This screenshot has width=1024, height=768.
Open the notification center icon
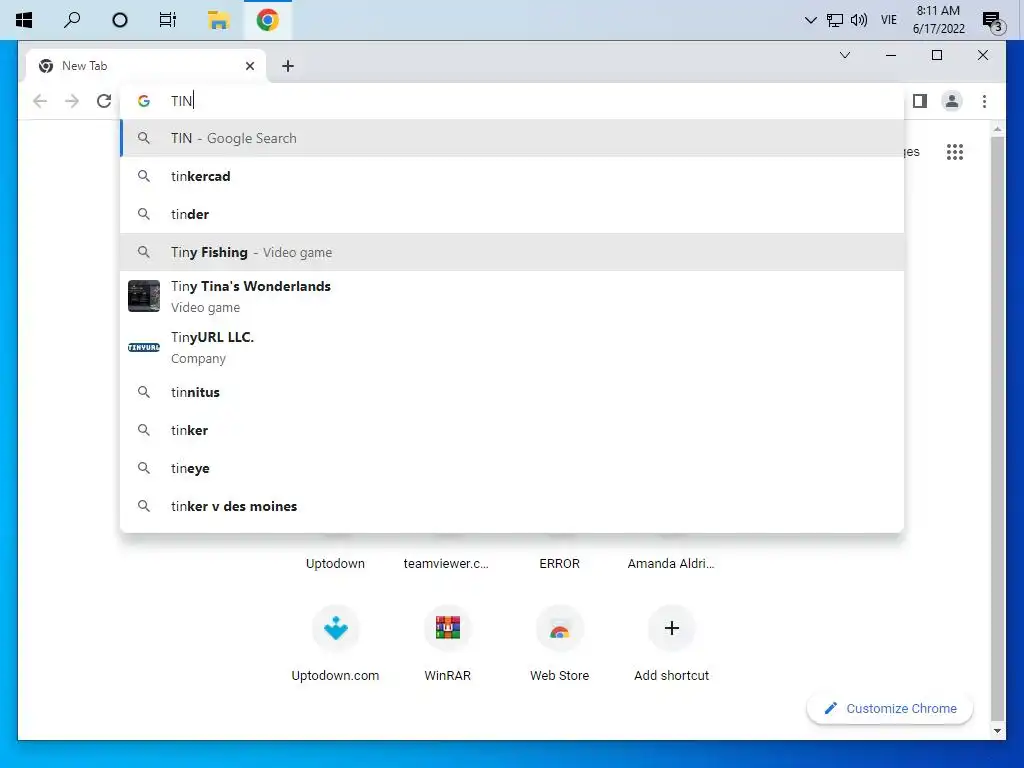pyautogui.click(x=992, y=22)
